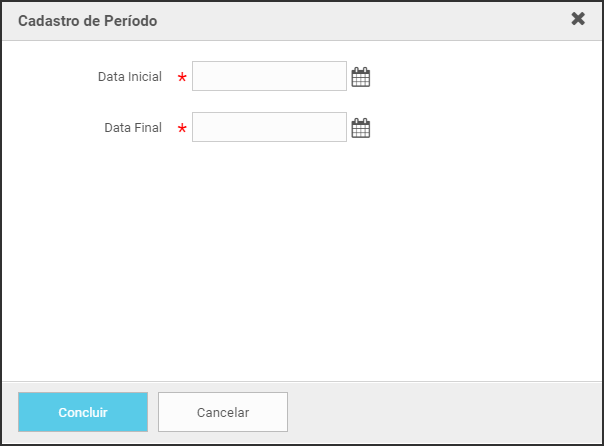Click the red asterisk beside Data Final
The image size is (604, 446).
tap(182, 129)
